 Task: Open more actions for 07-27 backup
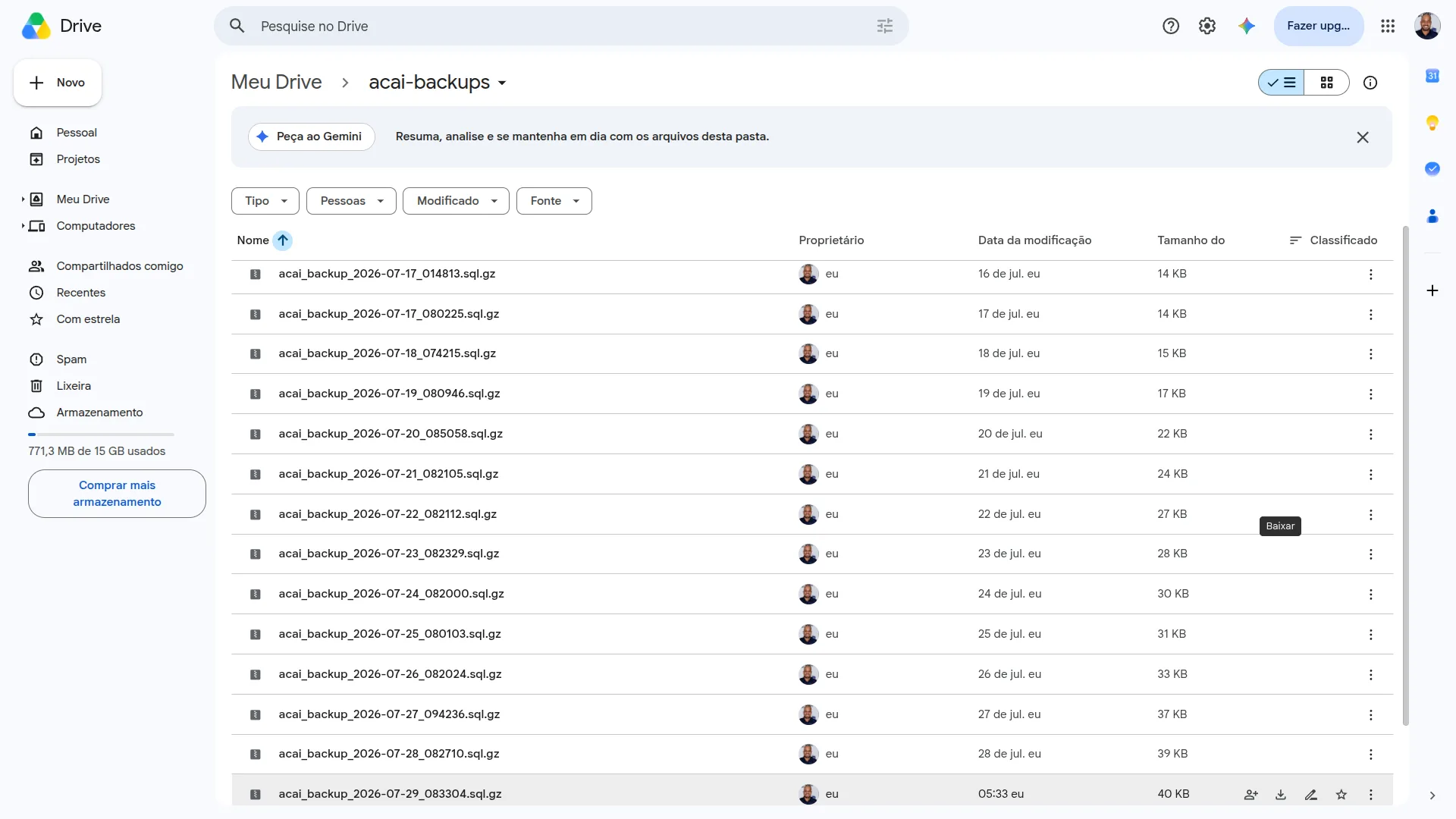point(1371,715)
